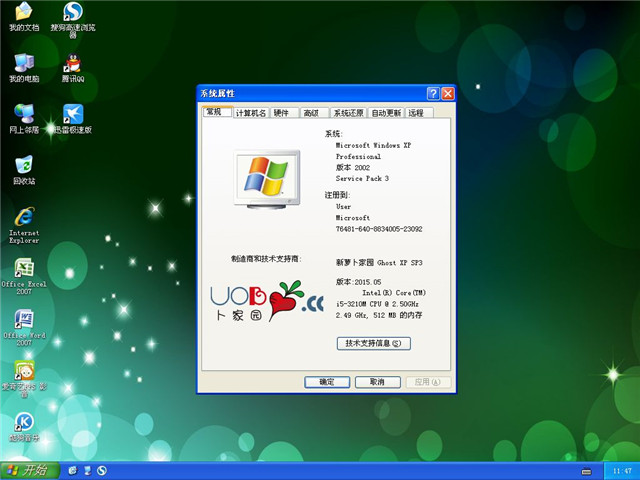Image resolution: width=640 pixels, height=480 pixels.
Task: Launch the 爱奇艺PPS影音 shortcut
Action: pyautogui.click(x=24, y=378)
